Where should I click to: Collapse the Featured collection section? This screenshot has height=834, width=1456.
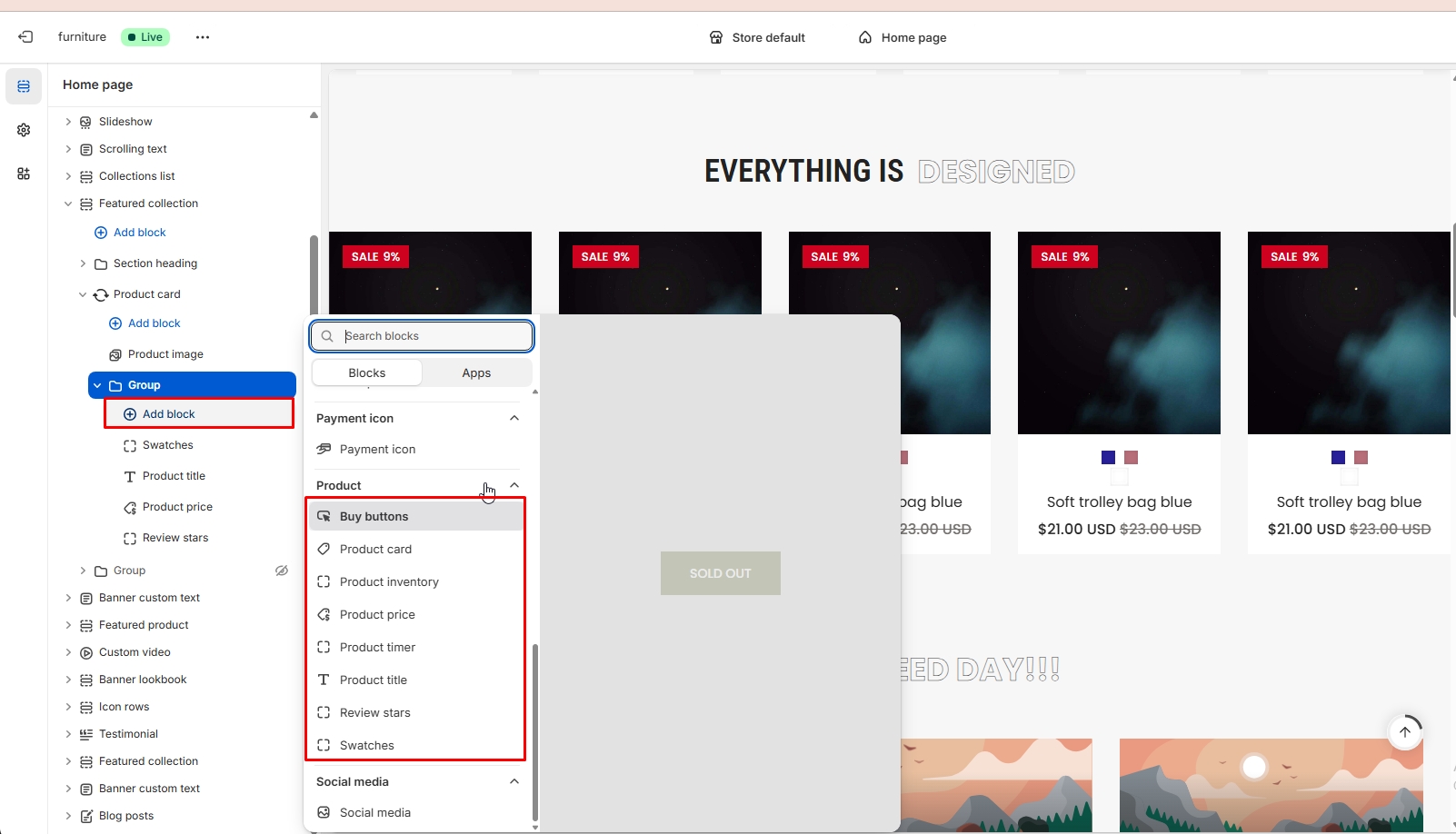coord(68,204)
